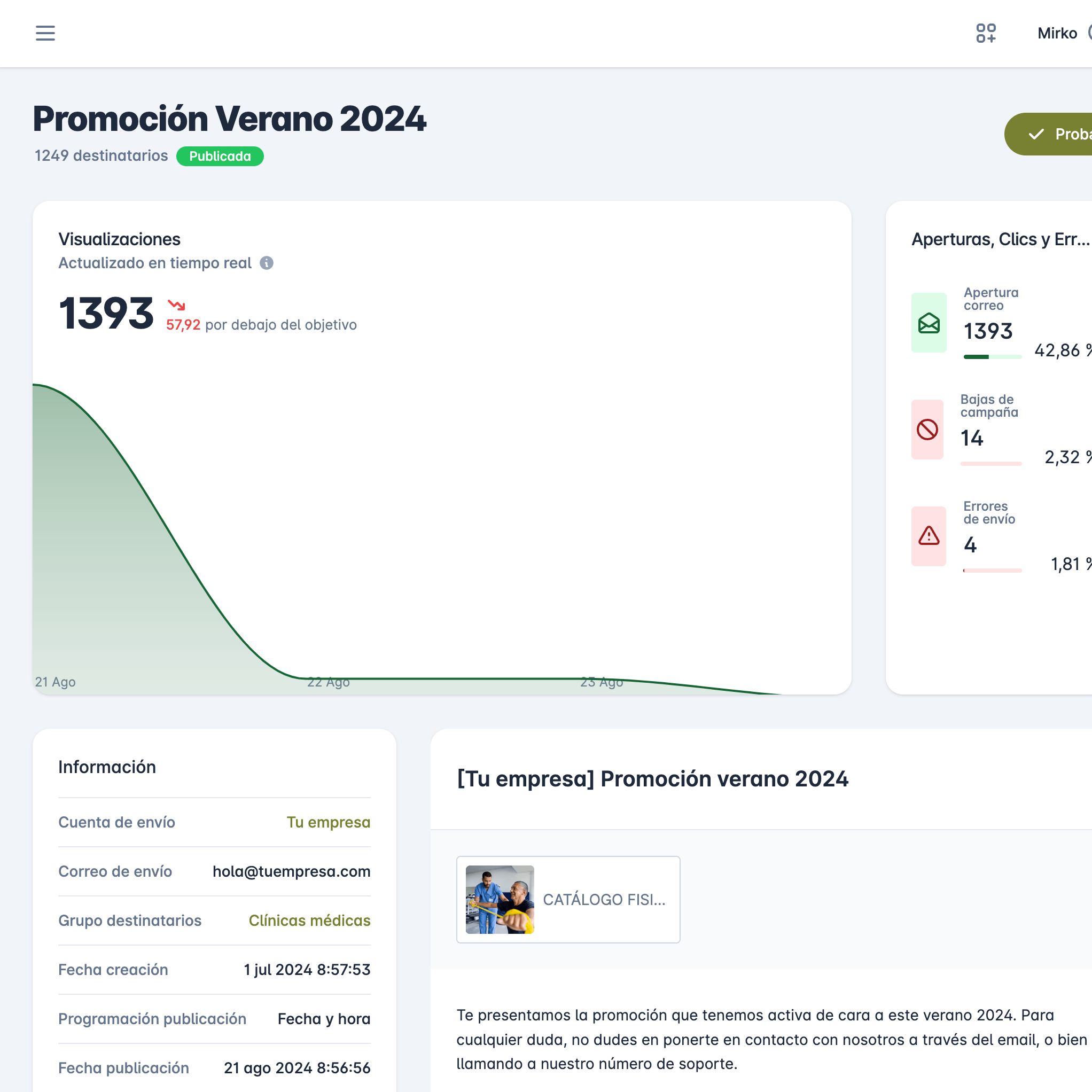Open the hamburger navigation menu
The image size is (1092, 1092).
45,33
